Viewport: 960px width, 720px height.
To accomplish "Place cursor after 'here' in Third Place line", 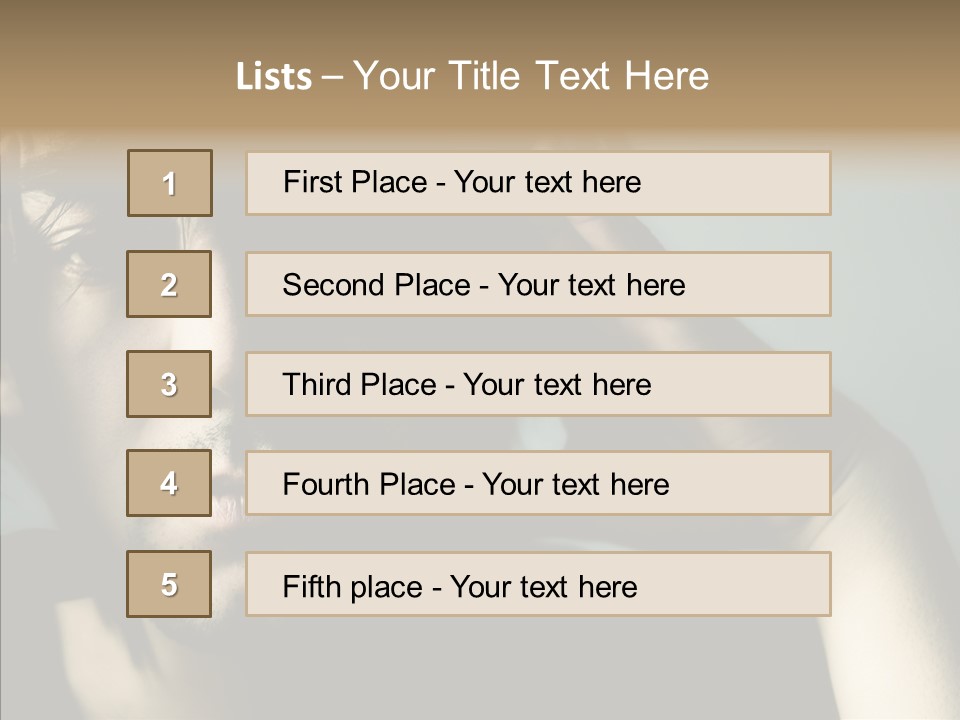I will pyautogui.click(x=653, y=385).
